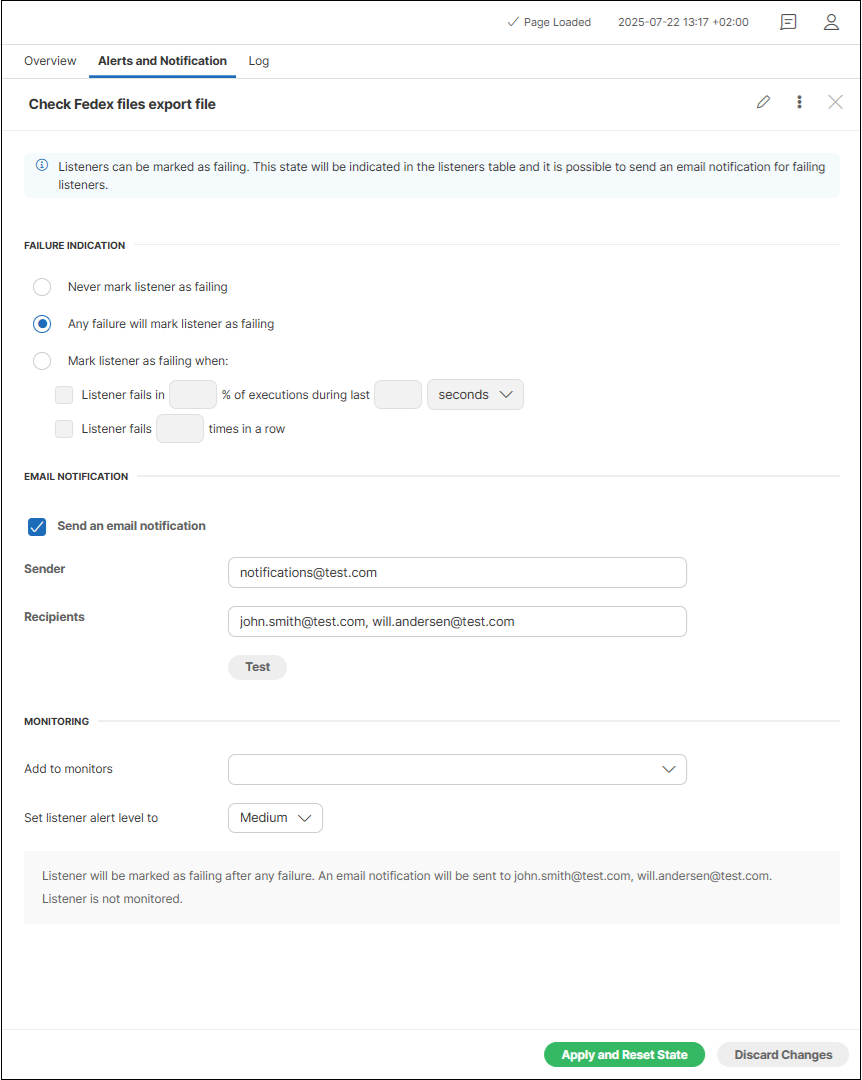Image resolution: width=862 pixels, height=1080 pixels.
Task: Open the Medium alert level dropdown
Action: (275, 818)
